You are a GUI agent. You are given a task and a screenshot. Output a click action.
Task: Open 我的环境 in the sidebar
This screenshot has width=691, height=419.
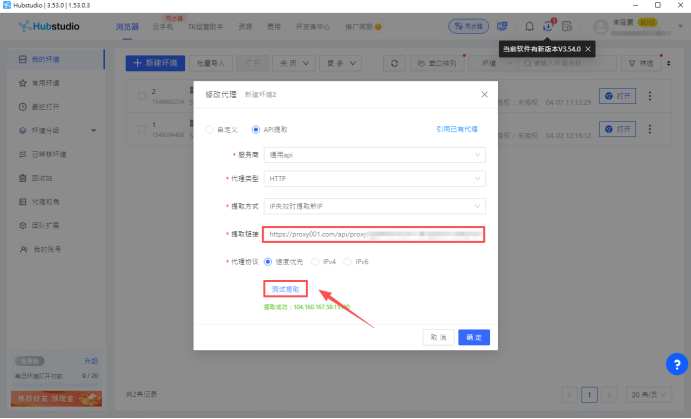(56, 59)
